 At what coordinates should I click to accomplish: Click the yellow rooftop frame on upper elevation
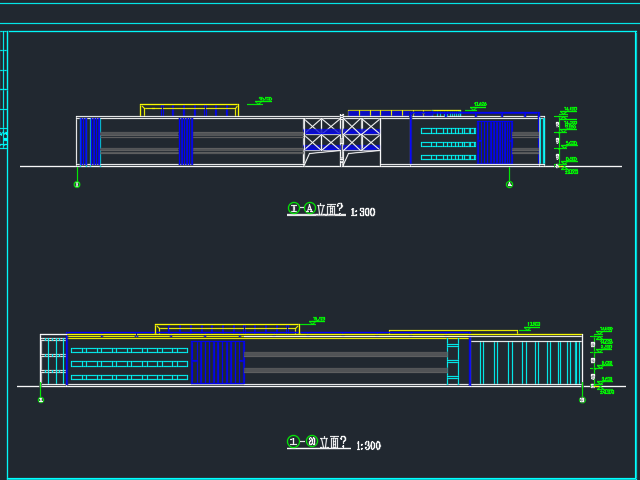tap(190, 108)
